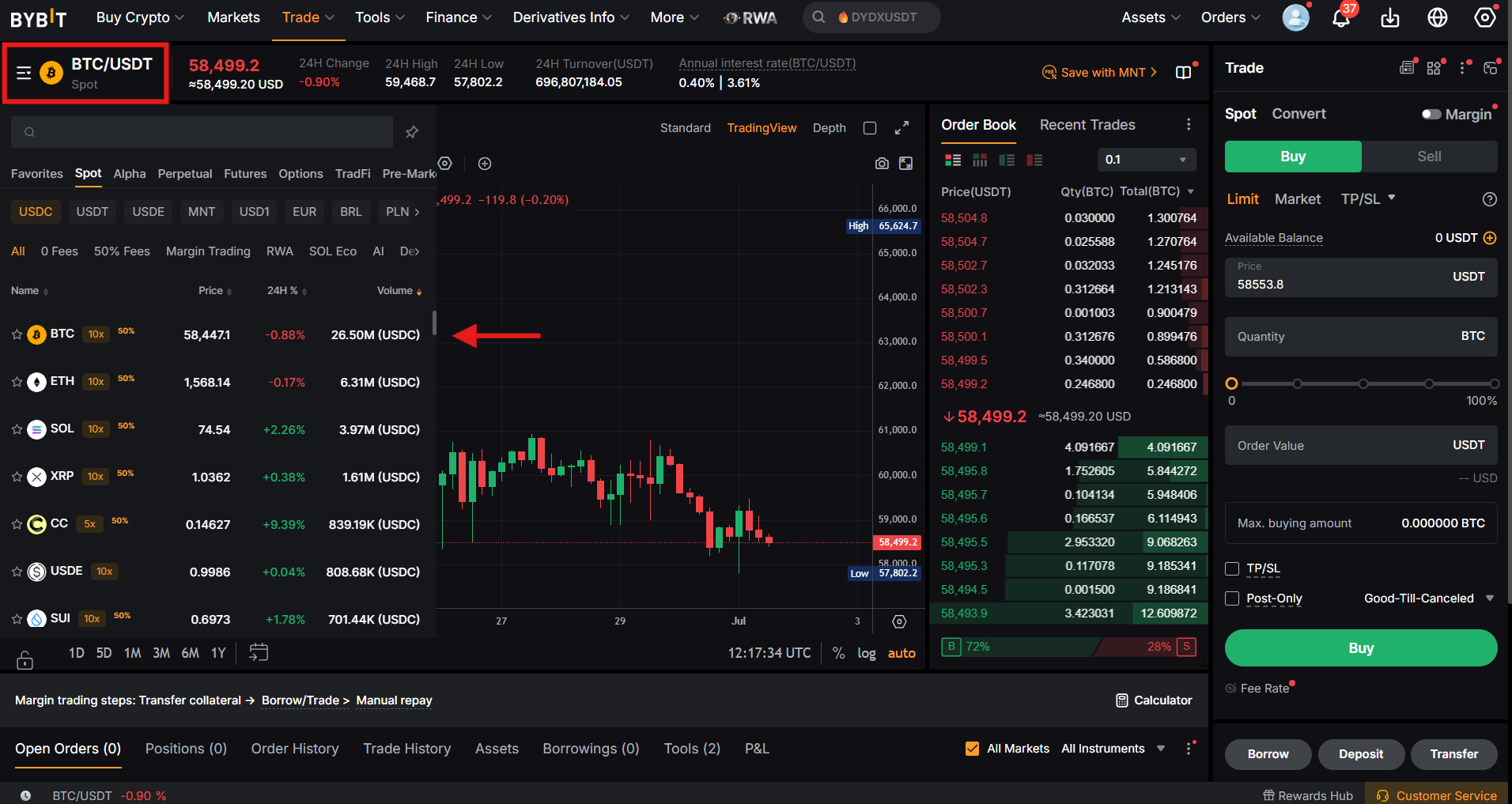Tick the Post-Only checkbox

1232,598
